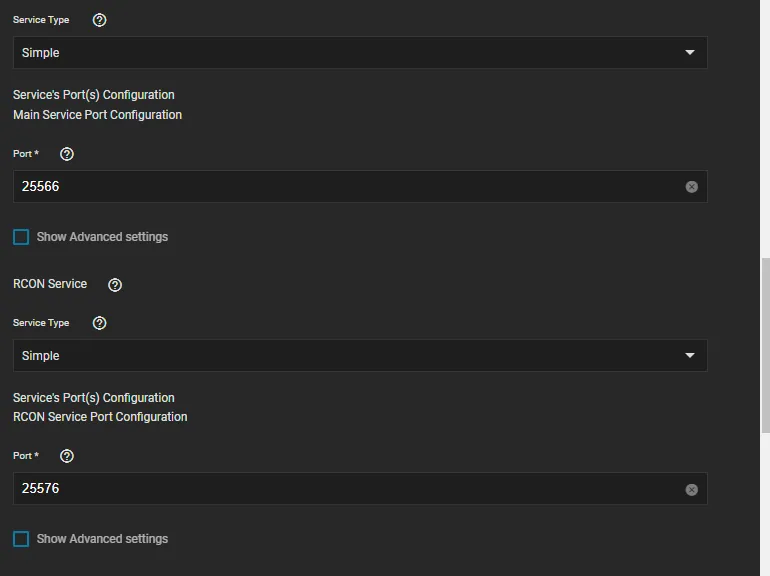Click the help icon beside the top Service Type label
The height and width of the screenshot is (576, 770).
coord(99,20)
